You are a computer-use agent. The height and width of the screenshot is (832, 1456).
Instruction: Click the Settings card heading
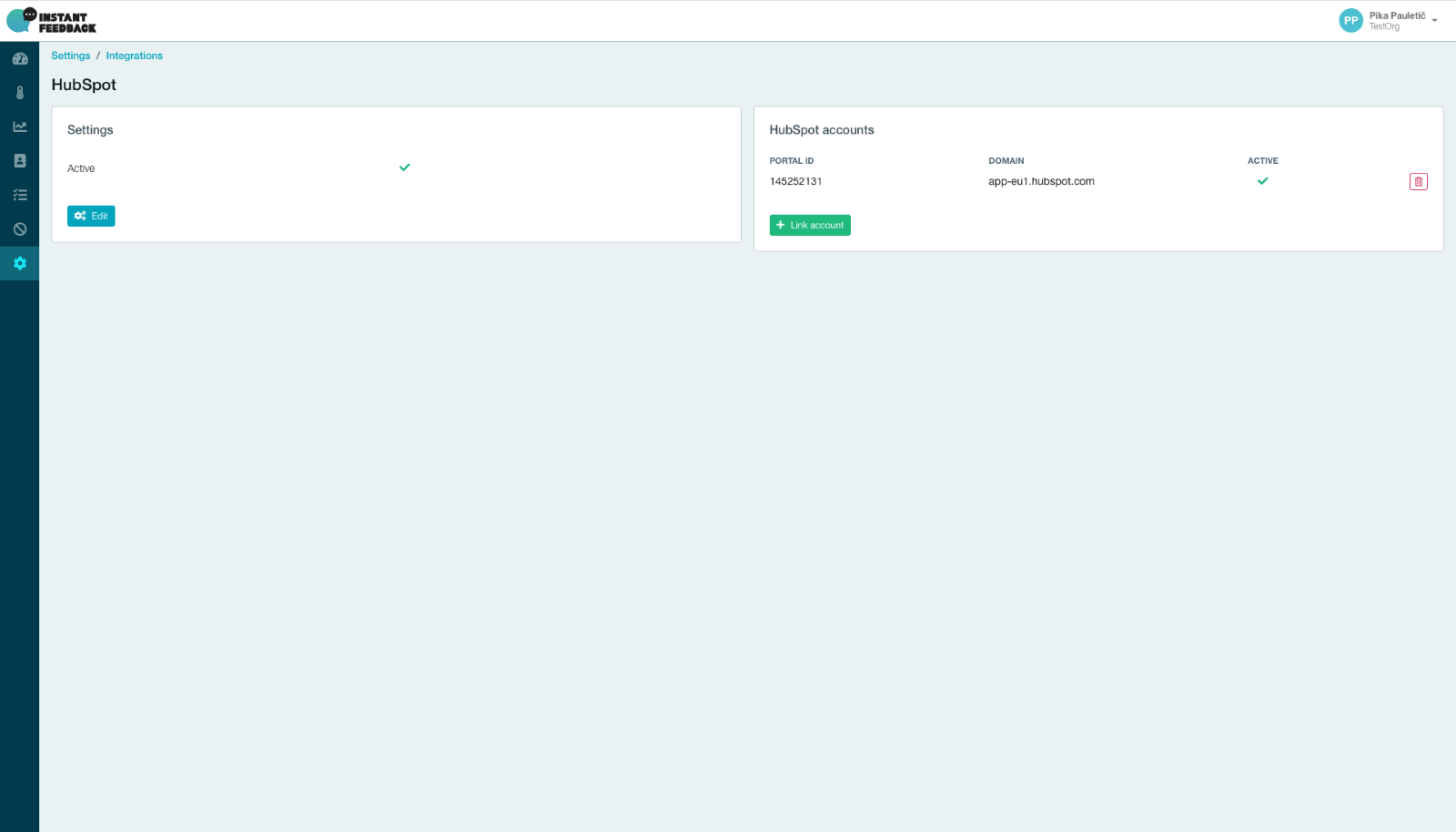[x=90, y=130]
